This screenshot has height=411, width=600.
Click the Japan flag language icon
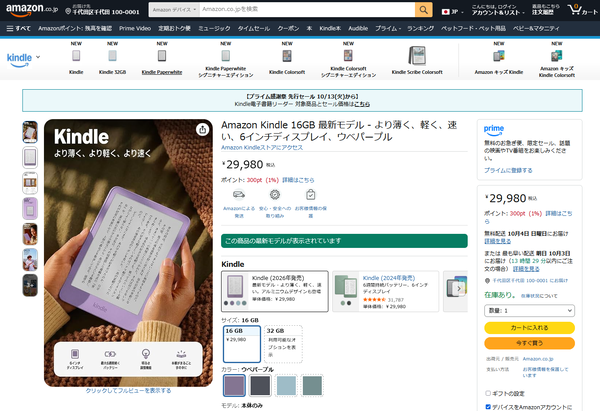tap(445, 12)
